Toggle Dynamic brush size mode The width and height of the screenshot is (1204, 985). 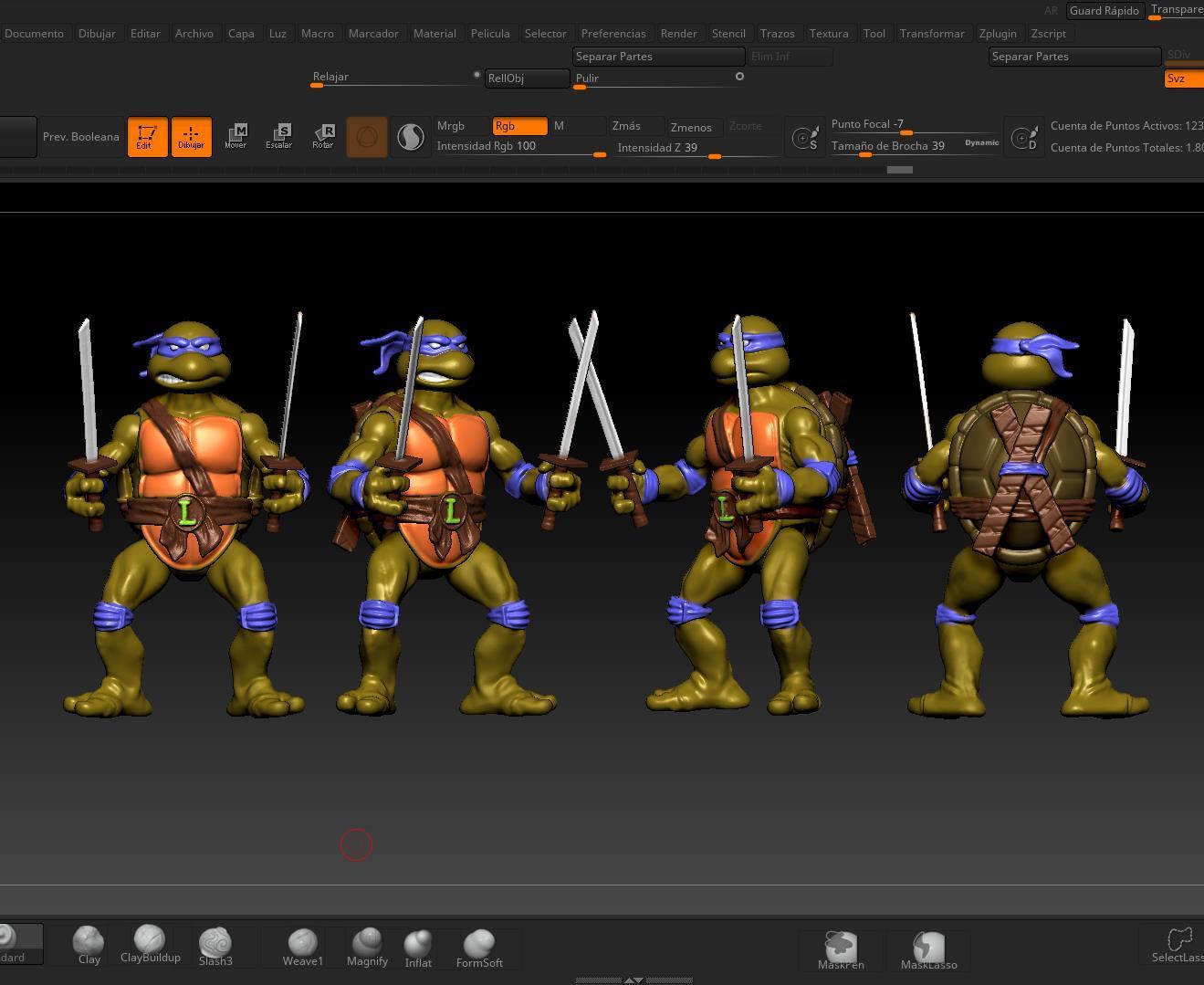tap(981, 142)
